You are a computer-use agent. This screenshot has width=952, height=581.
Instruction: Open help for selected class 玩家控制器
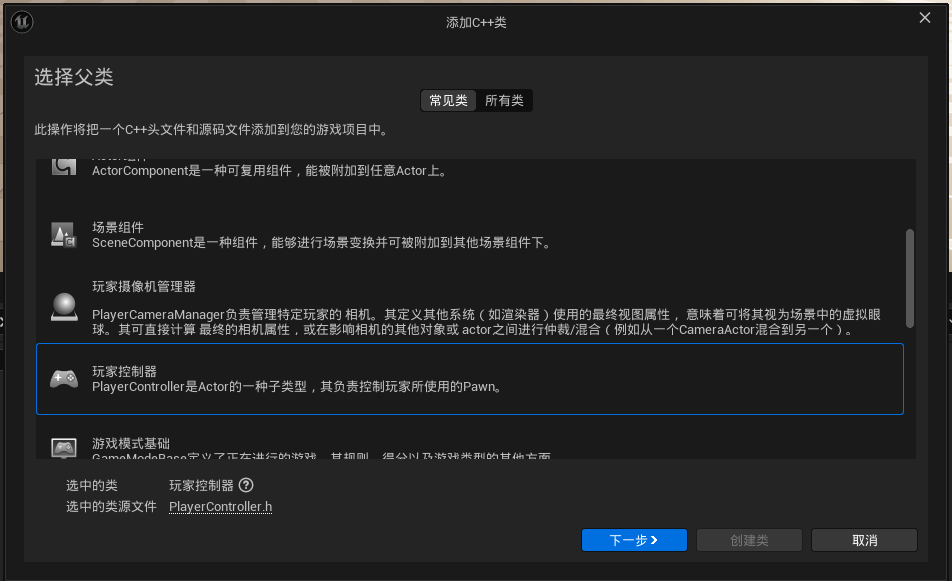[246, 485]
